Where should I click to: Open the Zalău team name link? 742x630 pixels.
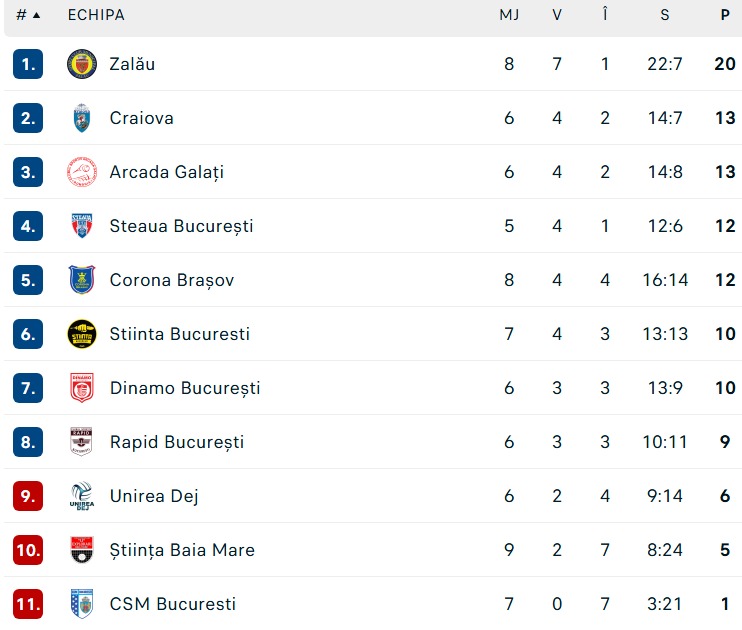tap(132, 64)
